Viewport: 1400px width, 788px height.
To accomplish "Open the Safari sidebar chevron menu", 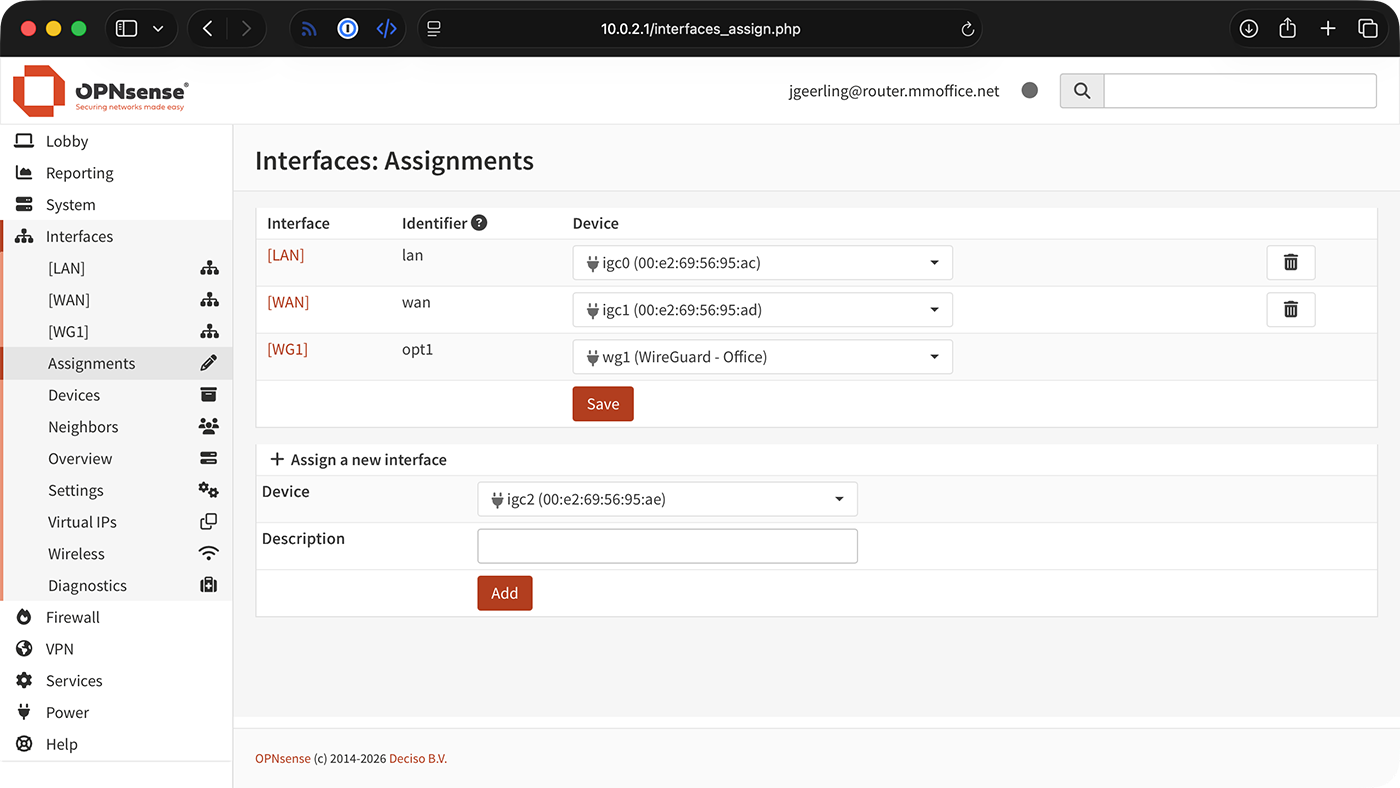I will (158, 29).
